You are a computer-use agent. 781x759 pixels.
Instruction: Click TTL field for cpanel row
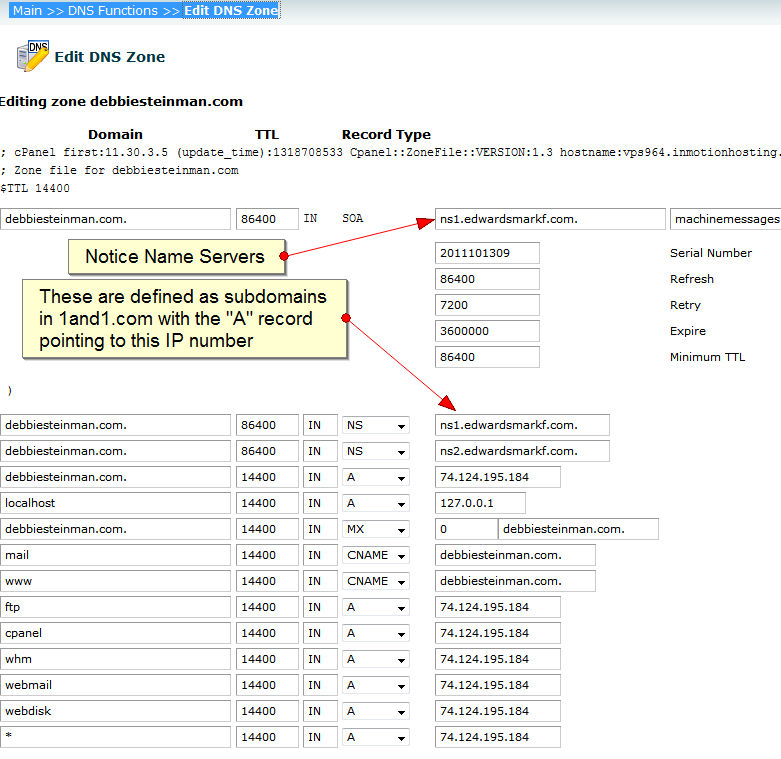(x=267, y=633)
